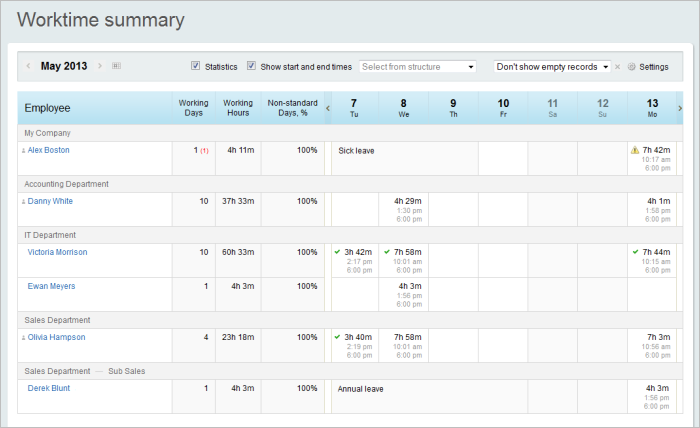This screenshot has height=428, width=700.
Task: Open Derek Blunt's employee link
Action: point(49,388)
